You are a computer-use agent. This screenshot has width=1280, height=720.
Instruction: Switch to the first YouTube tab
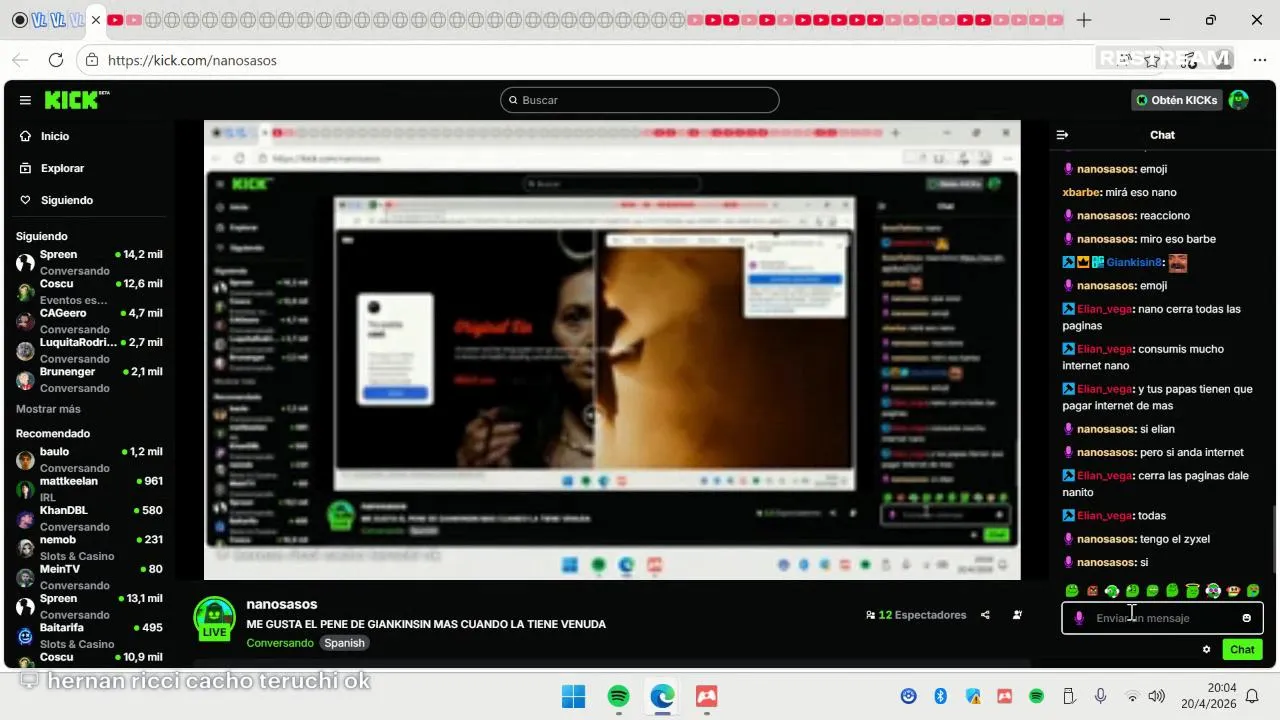click(x=115, y=20)
